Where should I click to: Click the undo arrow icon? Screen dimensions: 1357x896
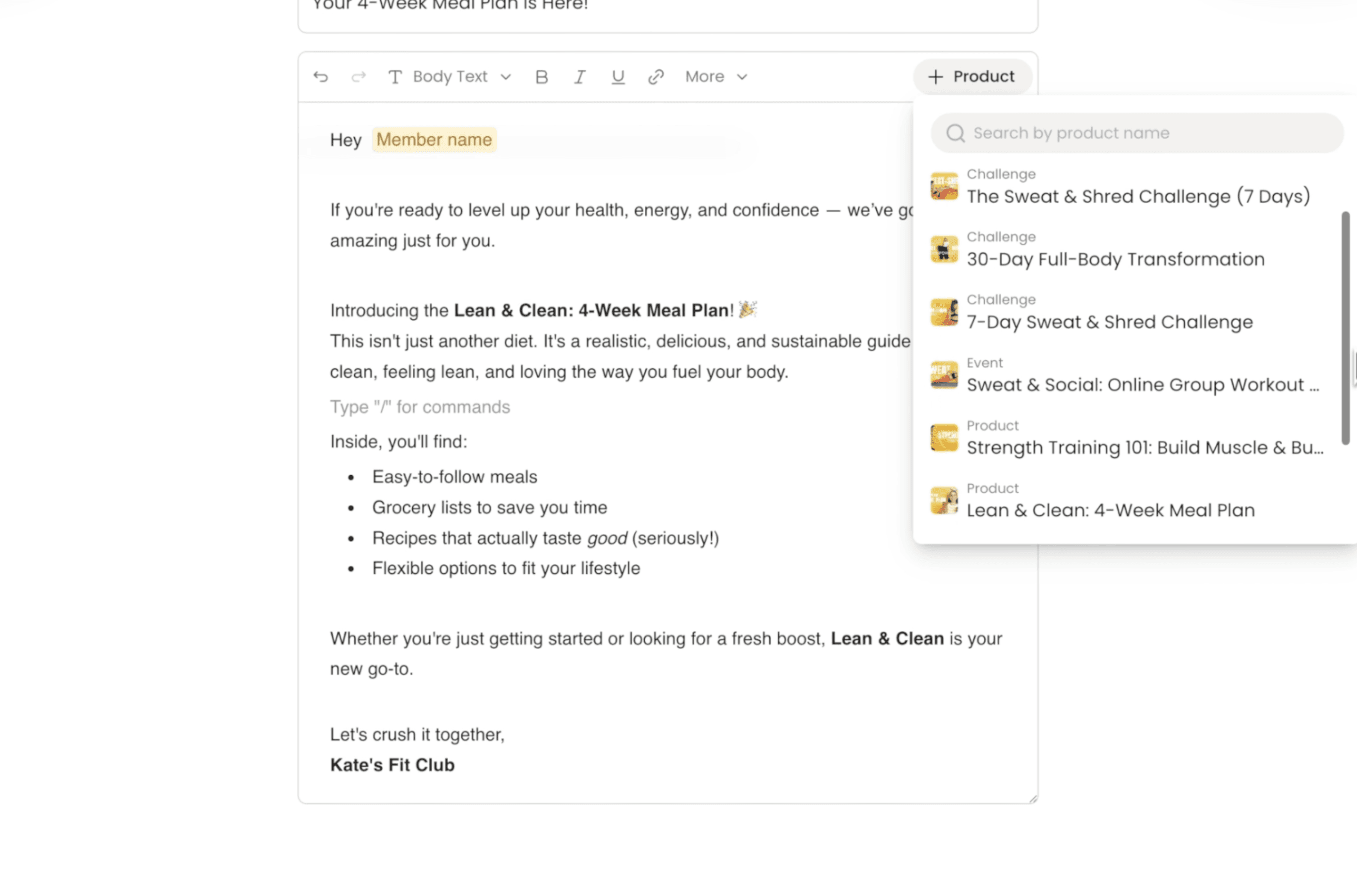(x=321, y=77)
